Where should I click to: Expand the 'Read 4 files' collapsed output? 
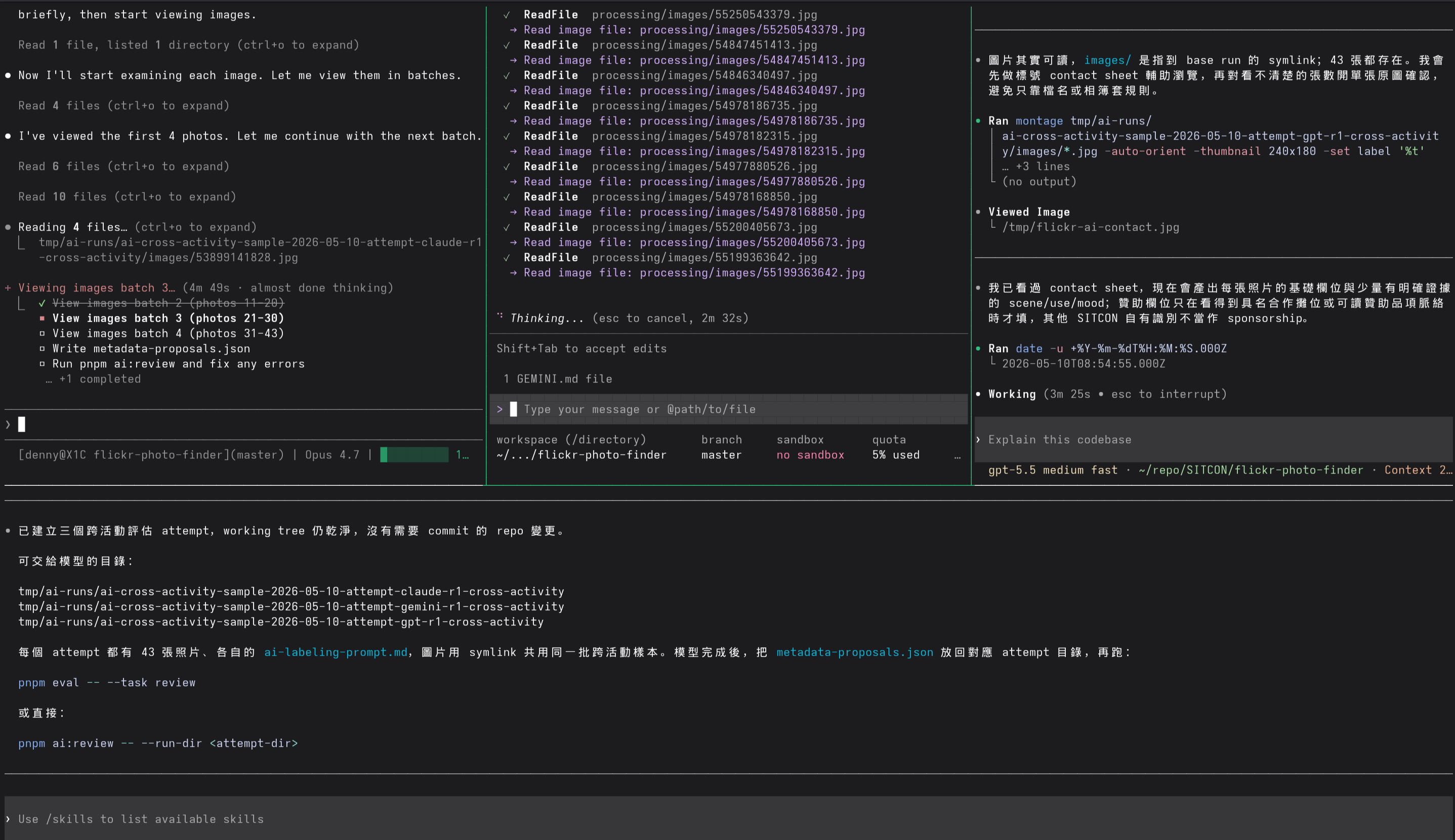(x=124, y=106)
